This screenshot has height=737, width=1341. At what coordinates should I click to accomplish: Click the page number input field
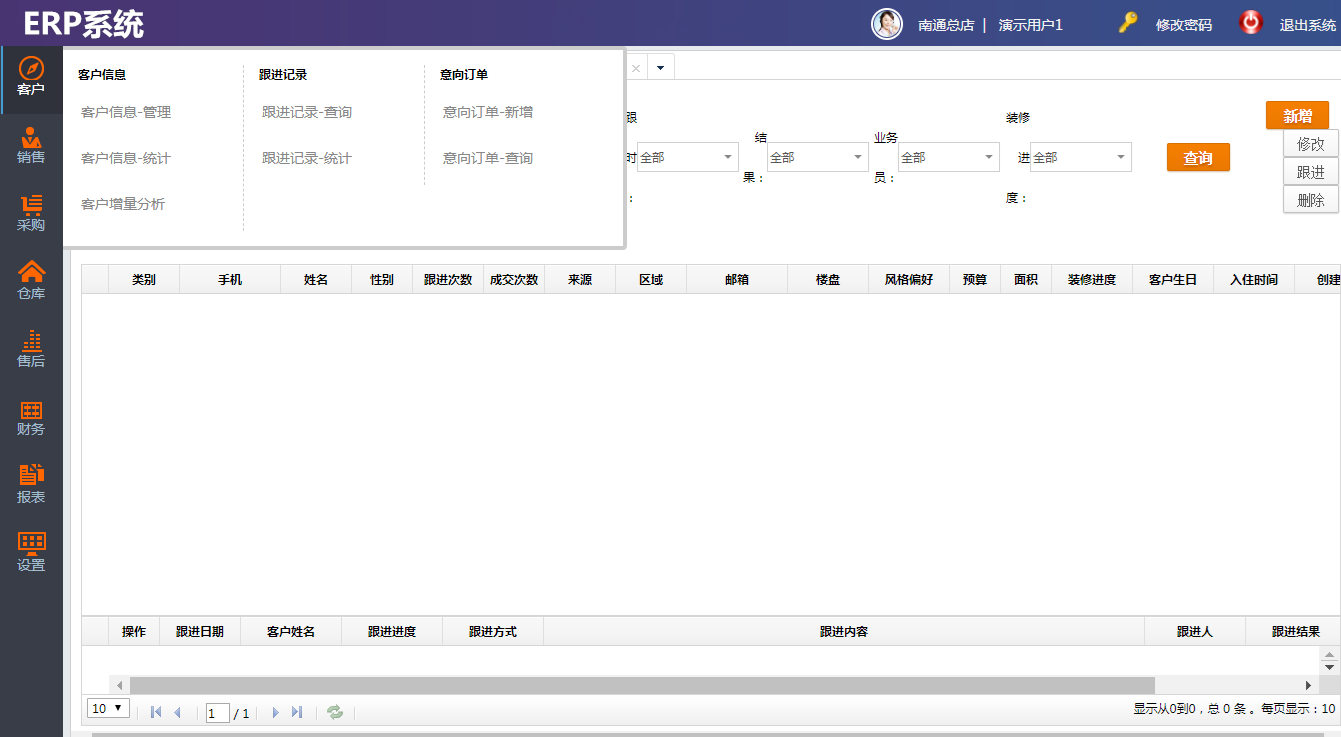pyautogui.click(x=217, y=713)
